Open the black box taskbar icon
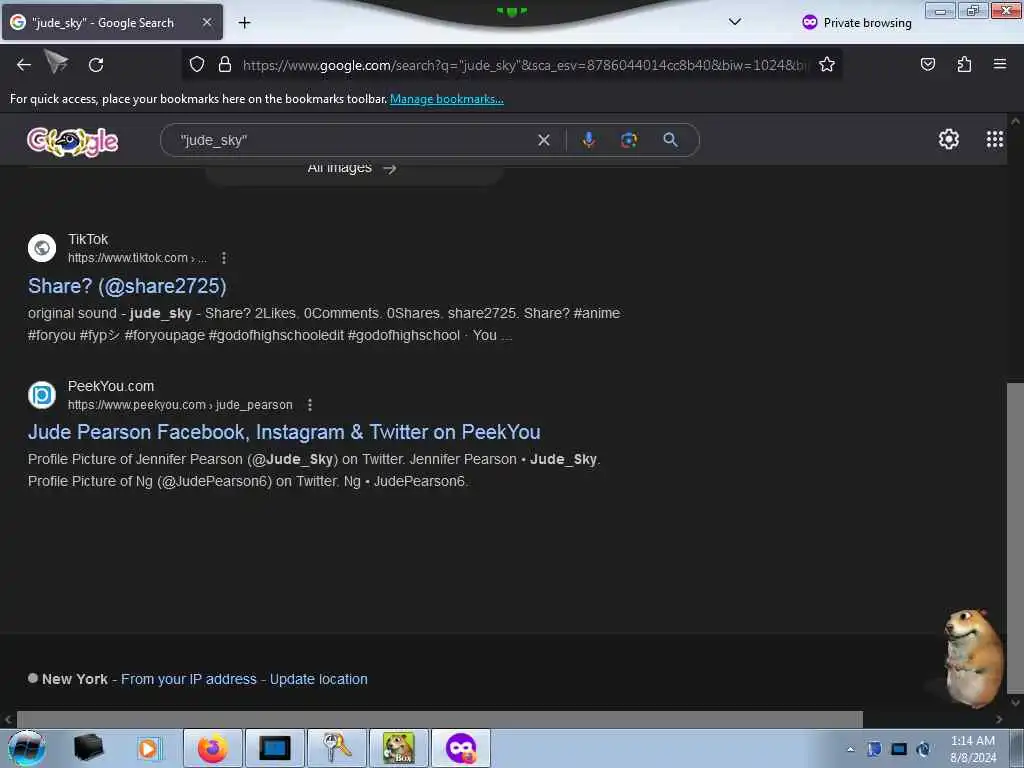Viewport: 1024px width, 768px height. (x=88, y=748)
